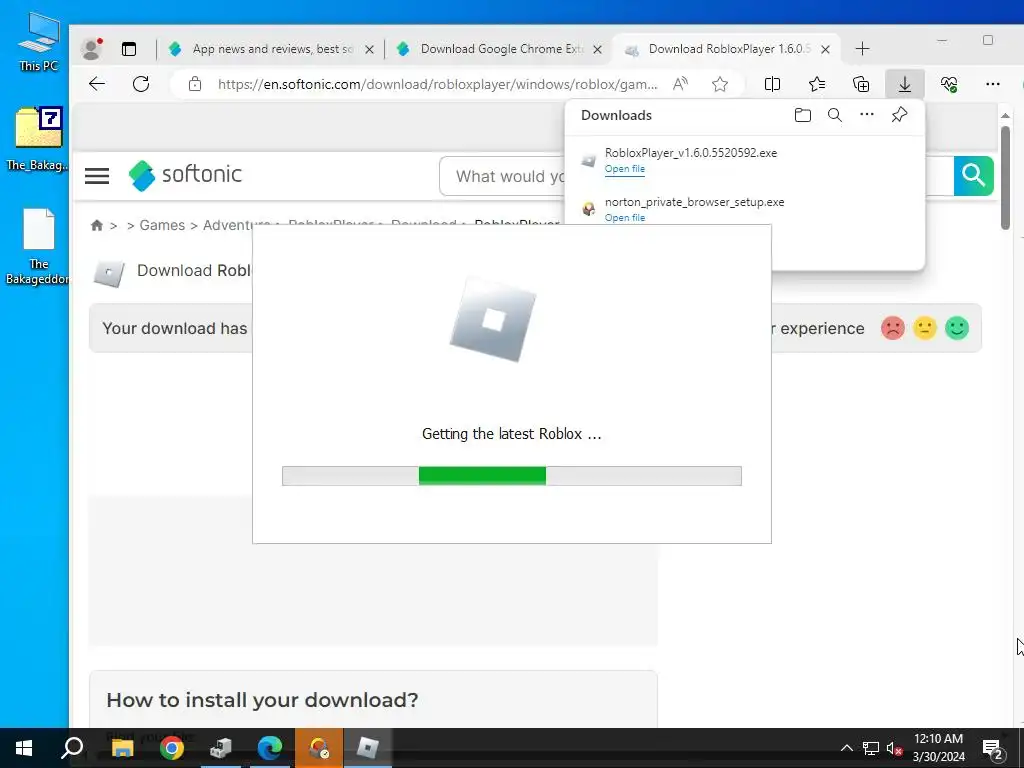
Task: Click the Roblox installer progress bar
Action: [511, 476]
